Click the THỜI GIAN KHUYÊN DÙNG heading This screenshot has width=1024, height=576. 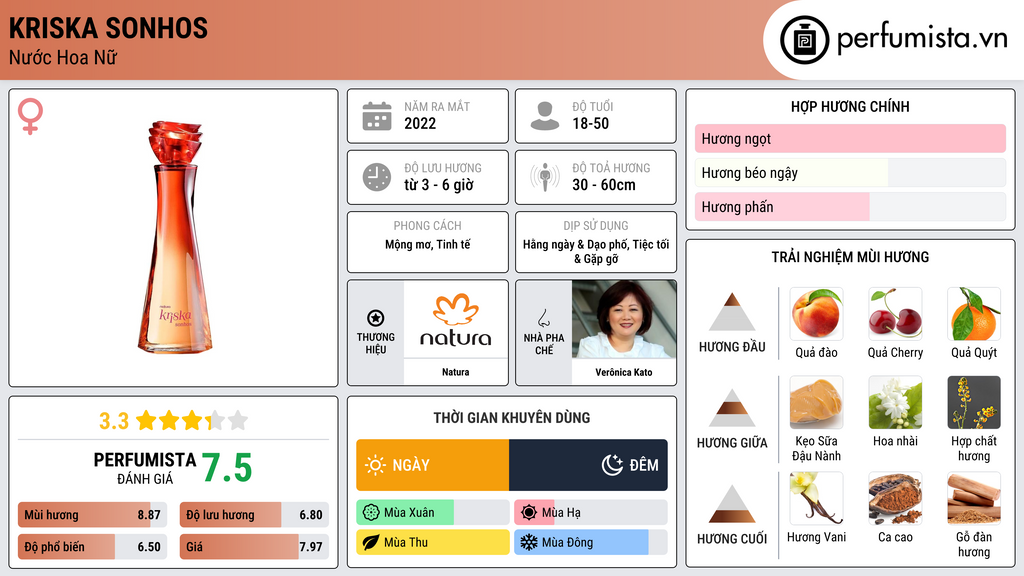(x=512, y=417)
